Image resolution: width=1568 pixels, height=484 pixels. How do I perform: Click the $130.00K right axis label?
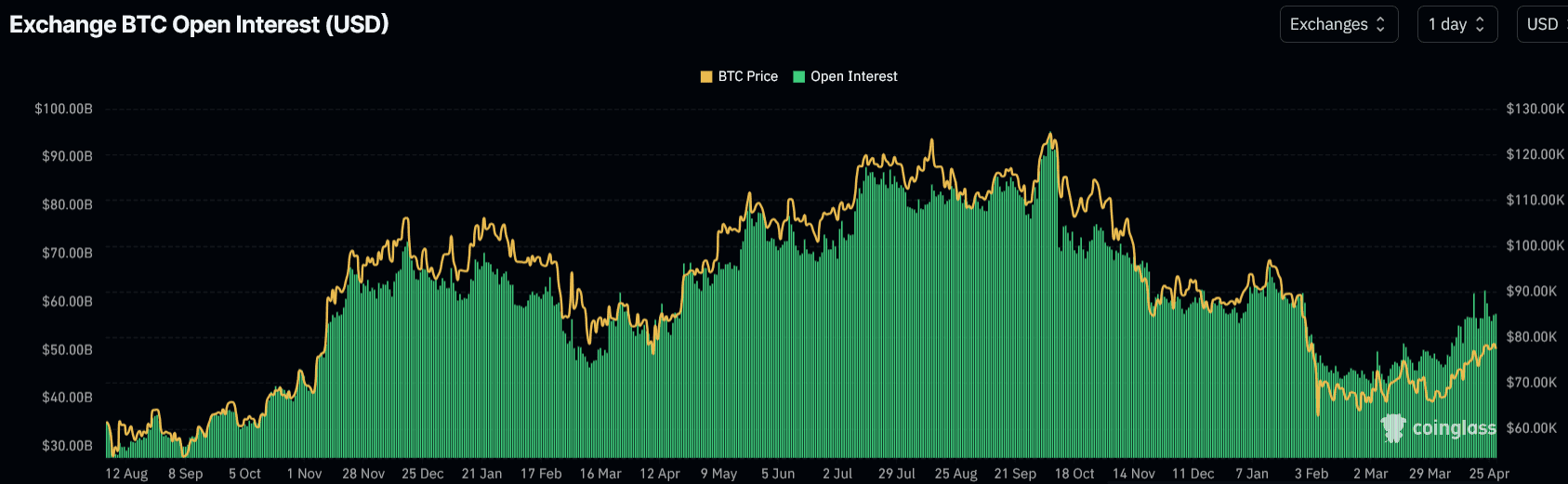[x=1535, y=109]
